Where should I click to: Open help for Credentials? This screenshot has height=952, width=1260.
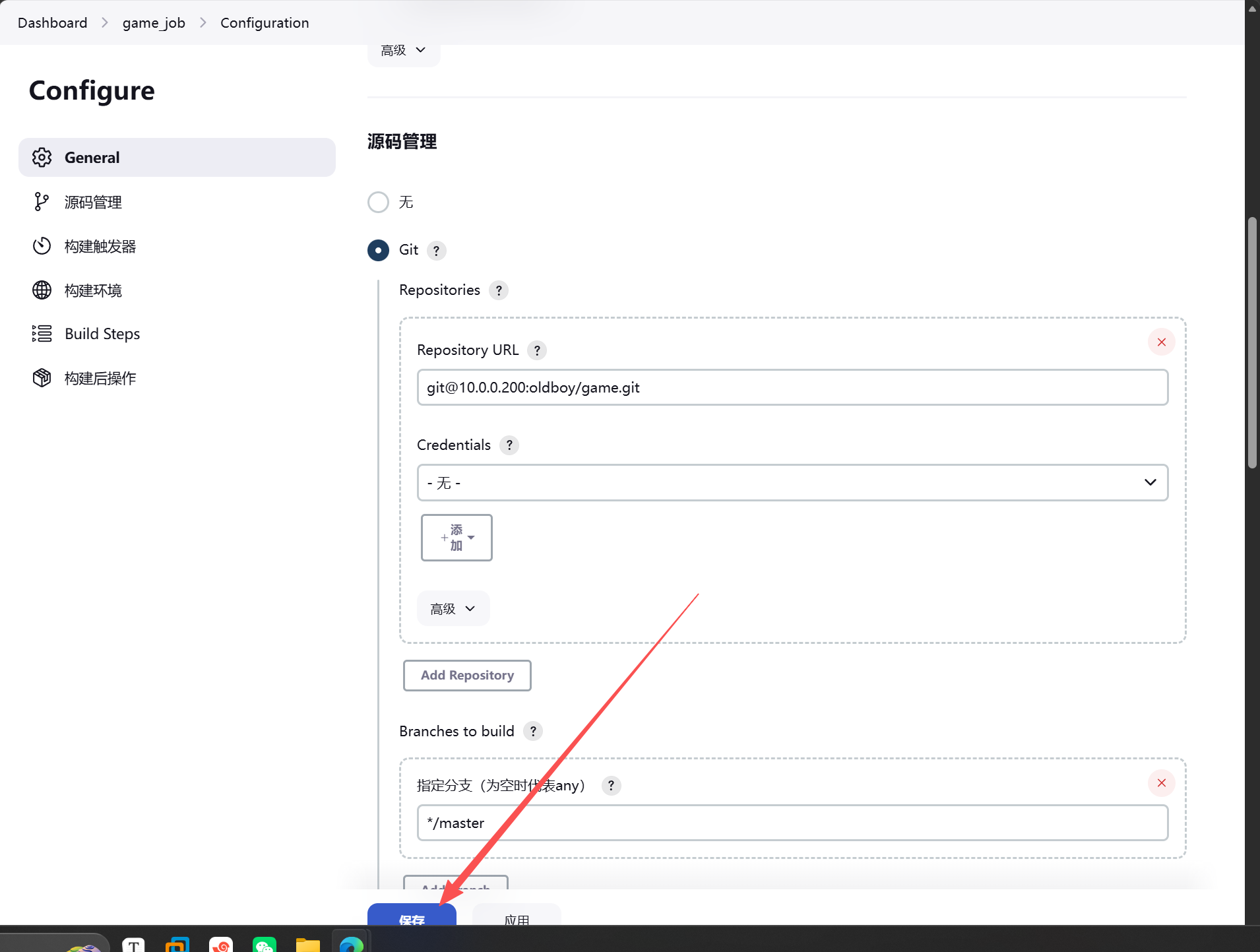click(x=509, y=445)
